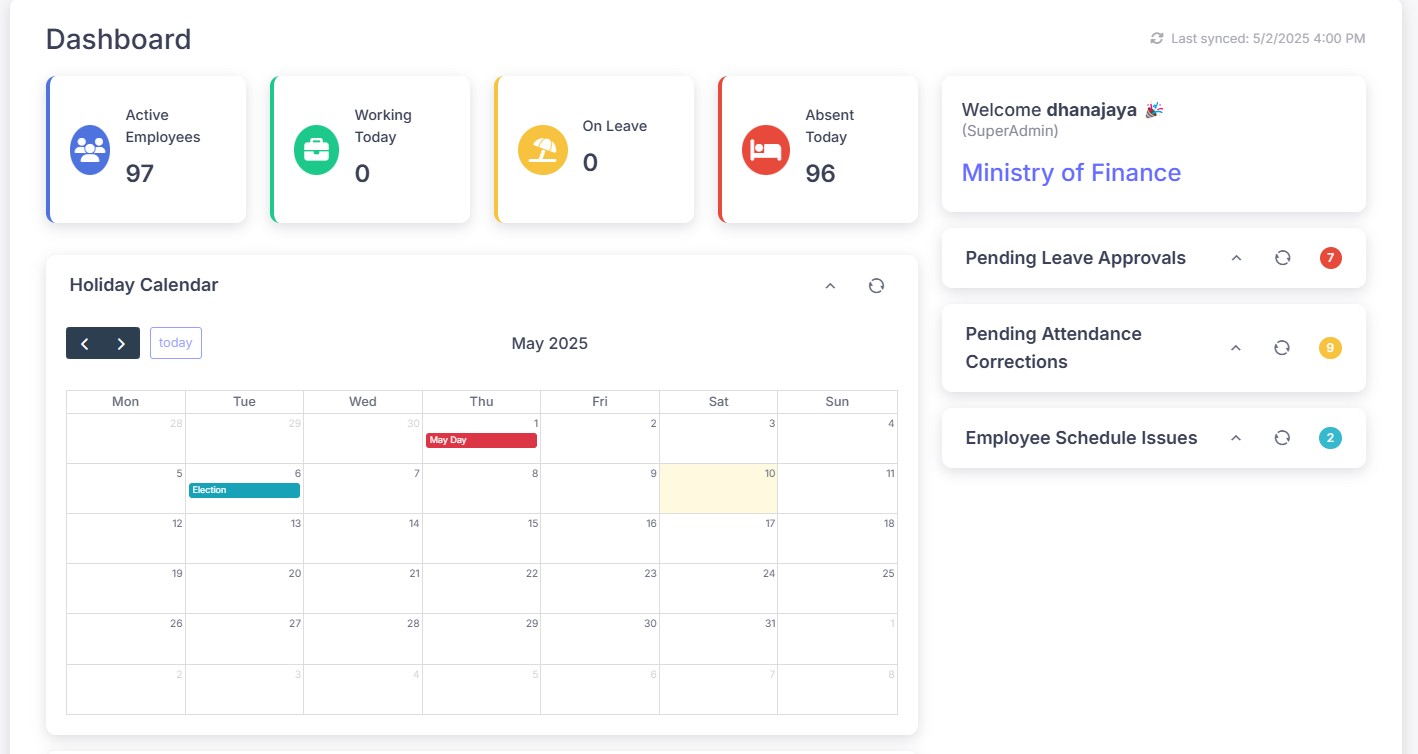Advance to next month using the right arrow
The height and width of the screenshot is (754, 1418).
pyautogui.click(x=119, y=342)
